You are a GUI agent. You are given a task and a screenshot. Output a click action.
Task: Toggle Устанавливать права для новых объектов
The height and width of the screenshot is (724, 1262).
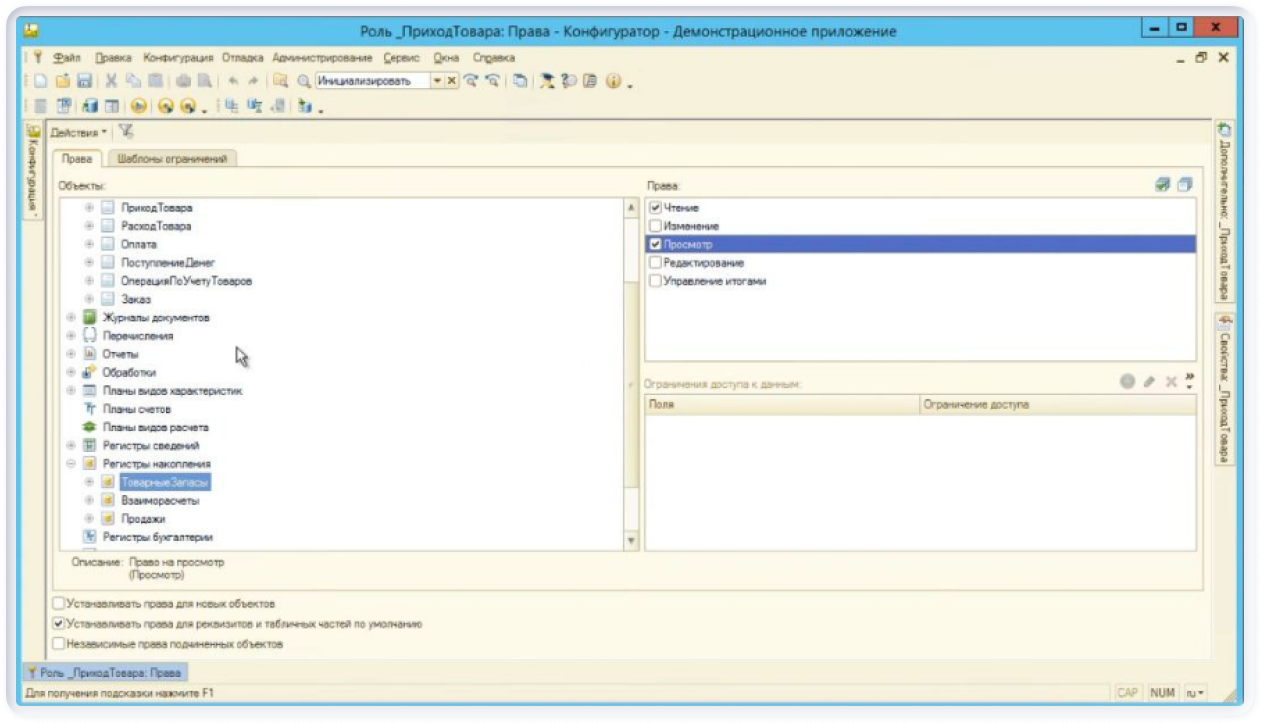coord(59,604)
